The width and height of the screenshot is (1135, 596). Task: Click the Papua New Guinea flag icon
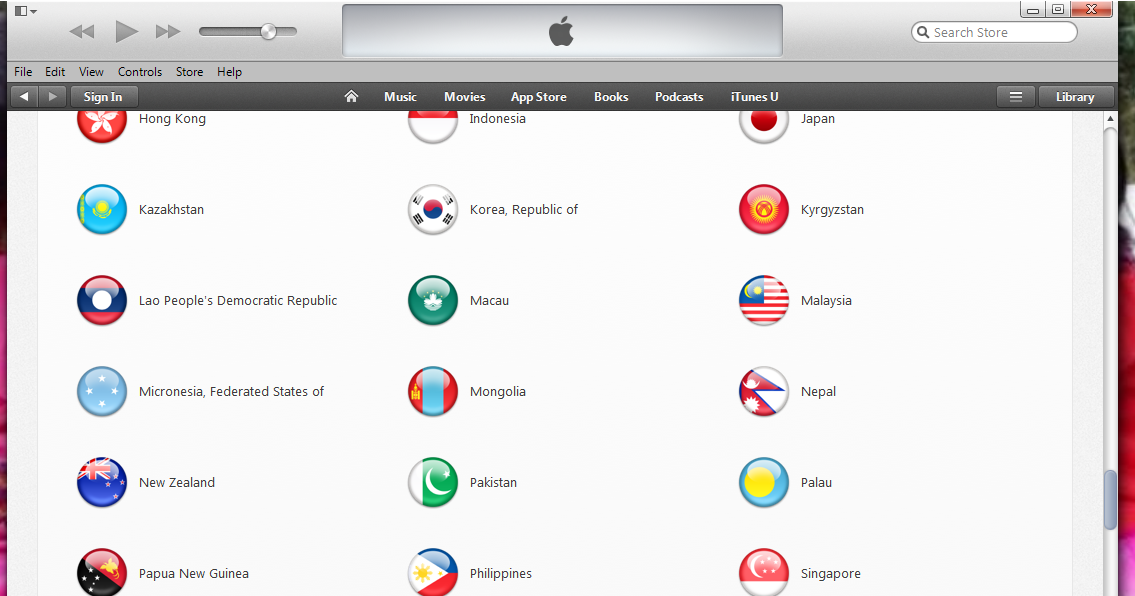pyautogui.click(x=102, y=572)
